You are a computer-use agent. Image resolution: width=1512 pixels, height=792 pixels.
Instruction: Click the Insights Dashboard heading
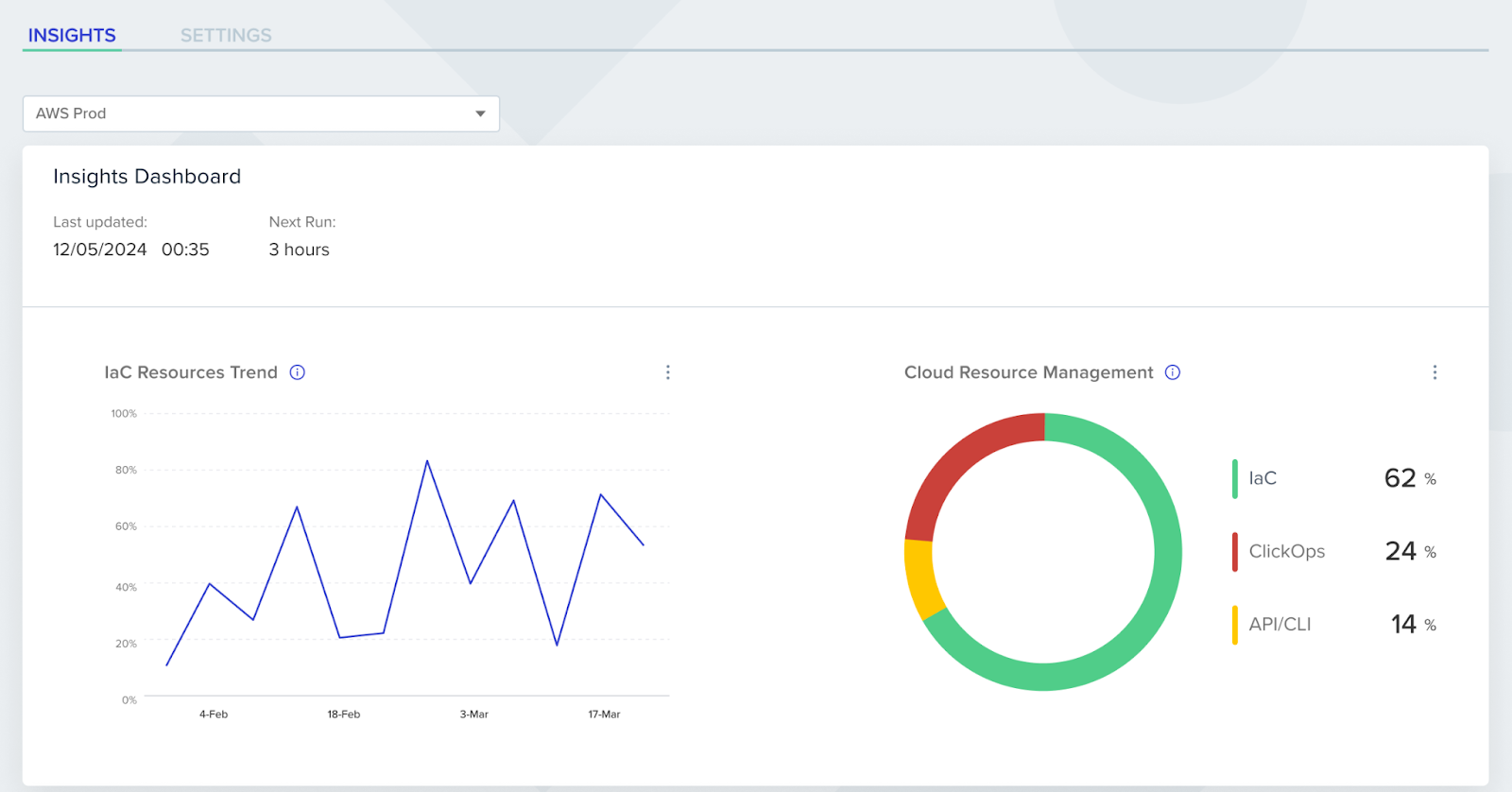pos(146,177)
